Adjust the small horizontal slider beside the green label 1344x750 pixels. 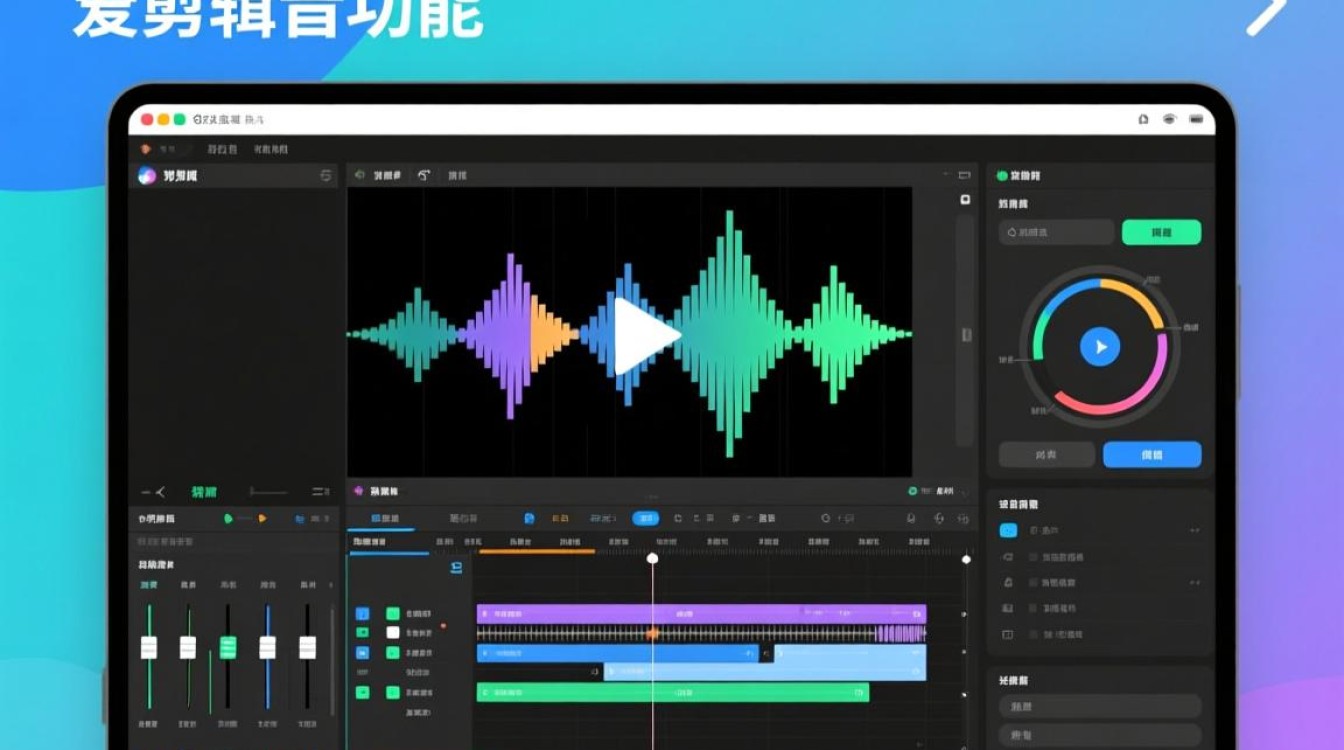(x=267, y=492)
